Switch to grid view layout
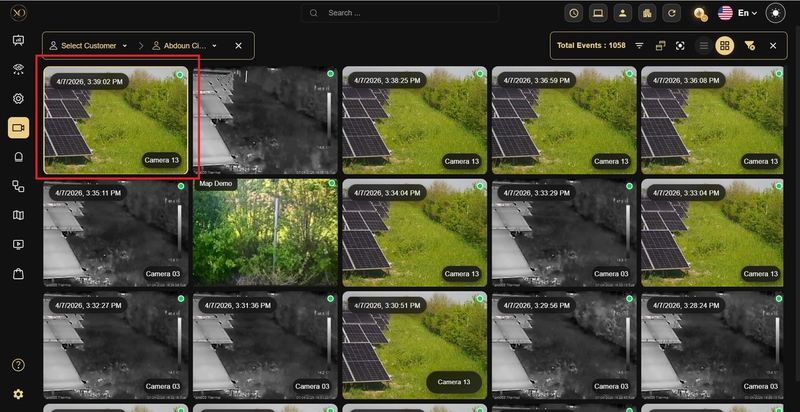 [724, 45]
